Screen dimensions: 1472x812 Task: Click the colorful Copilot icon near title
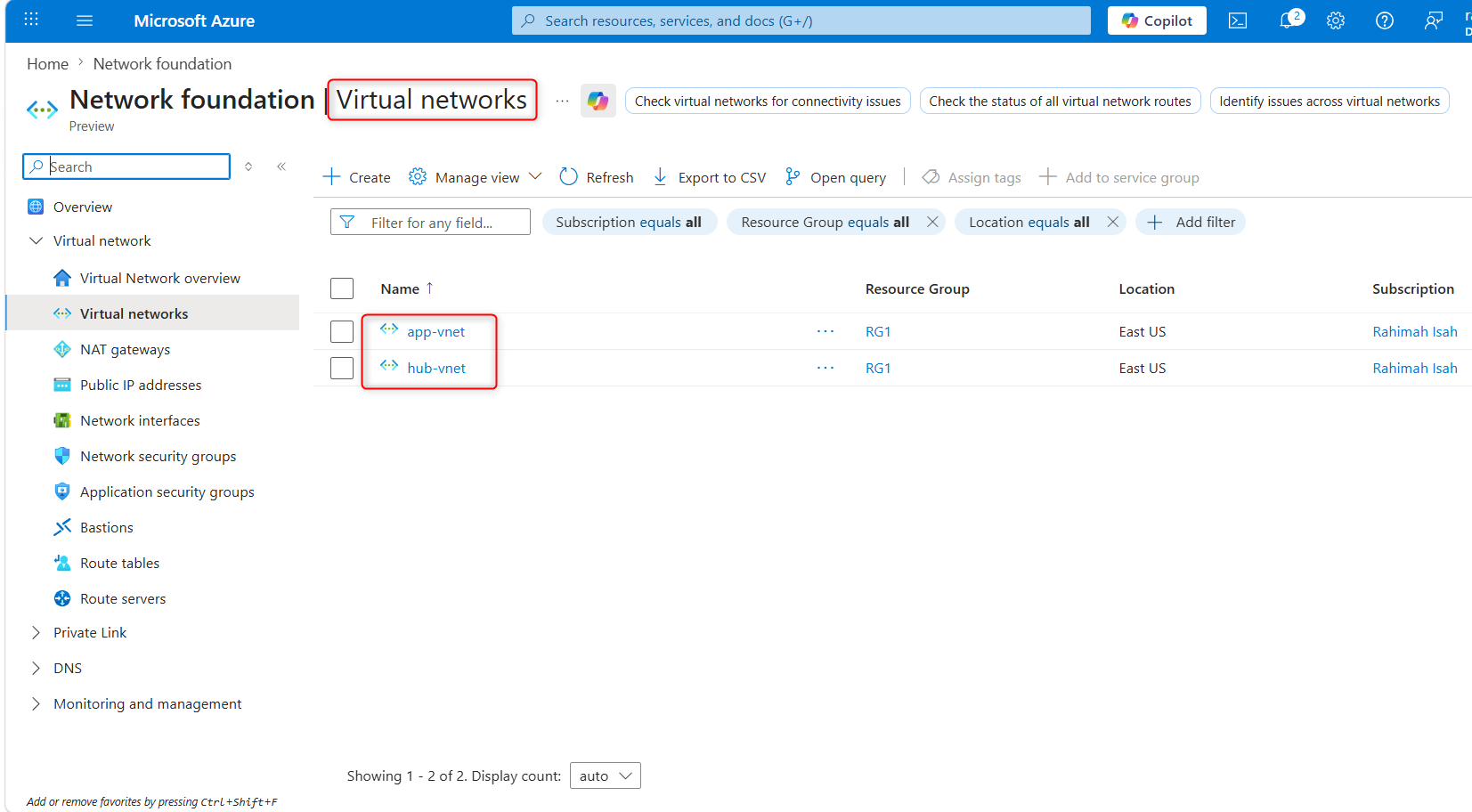[x=598, y=101]
